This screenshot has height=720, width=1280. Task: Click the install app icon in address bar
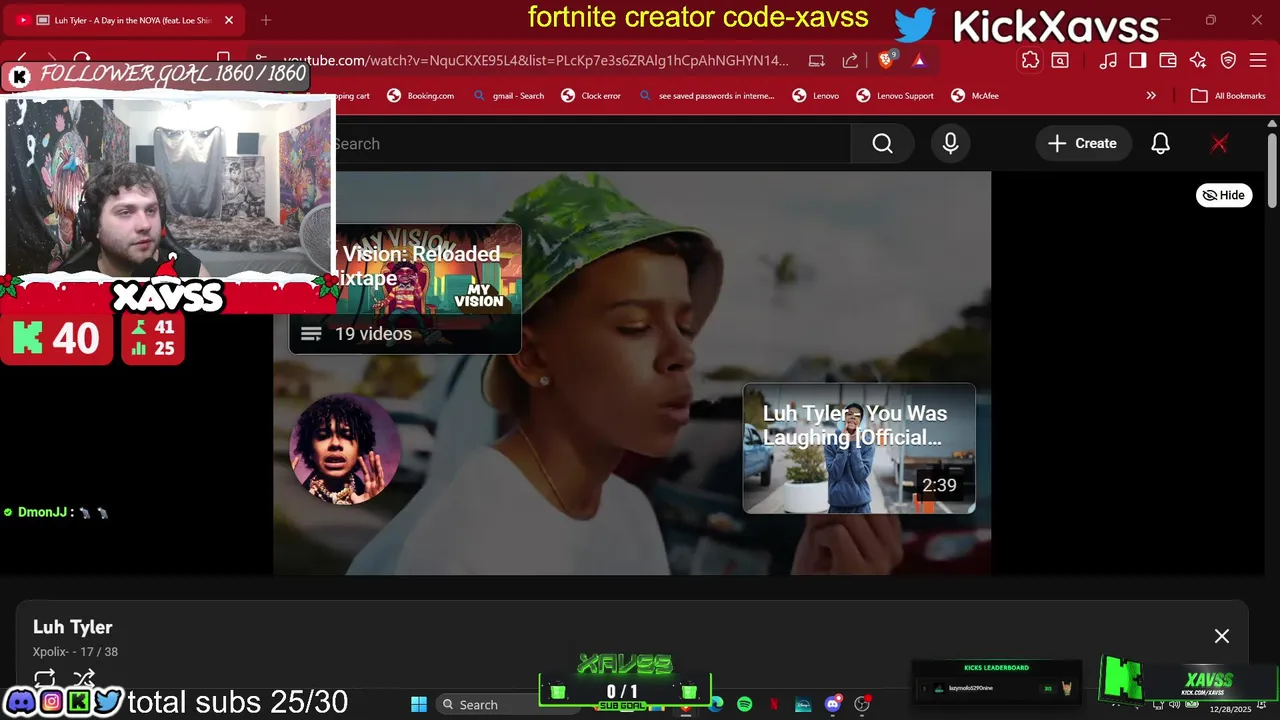pos(817,60)
